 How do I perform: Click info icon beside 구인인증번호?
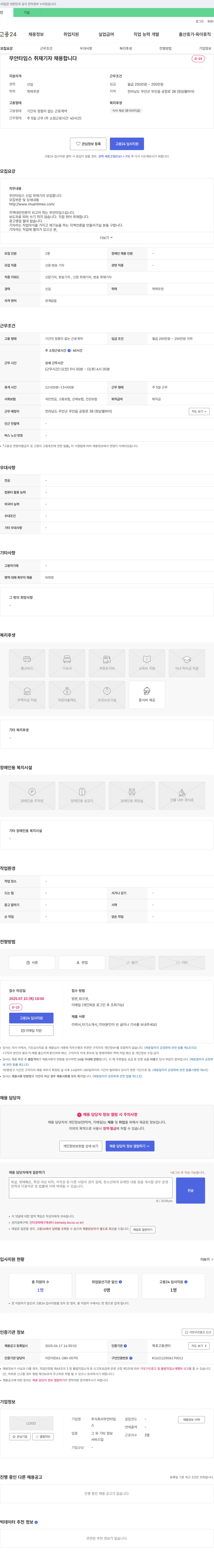(131, 1357)
